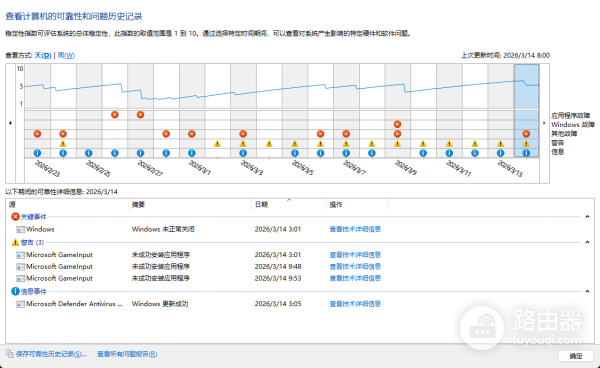This screenshot has height=368, width=600.
Task: Select the information icon in the 2026/2/27 column
Action: [x=140, y=153]
